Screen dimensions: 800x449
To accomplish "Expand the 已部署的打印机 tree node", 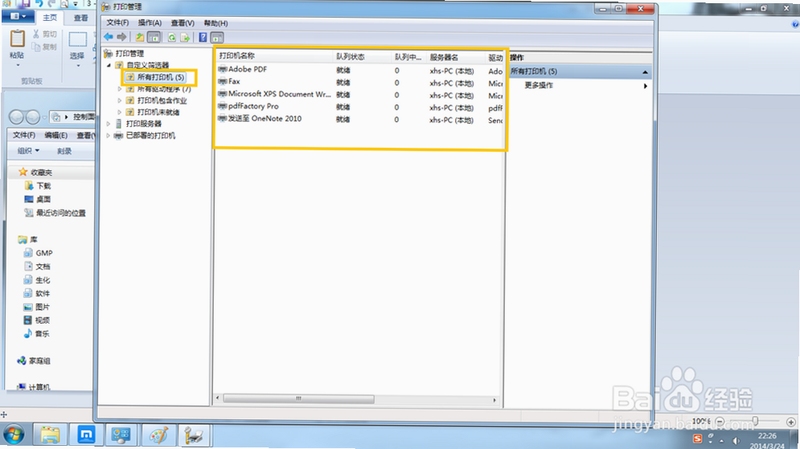I will tap(109, 136).
